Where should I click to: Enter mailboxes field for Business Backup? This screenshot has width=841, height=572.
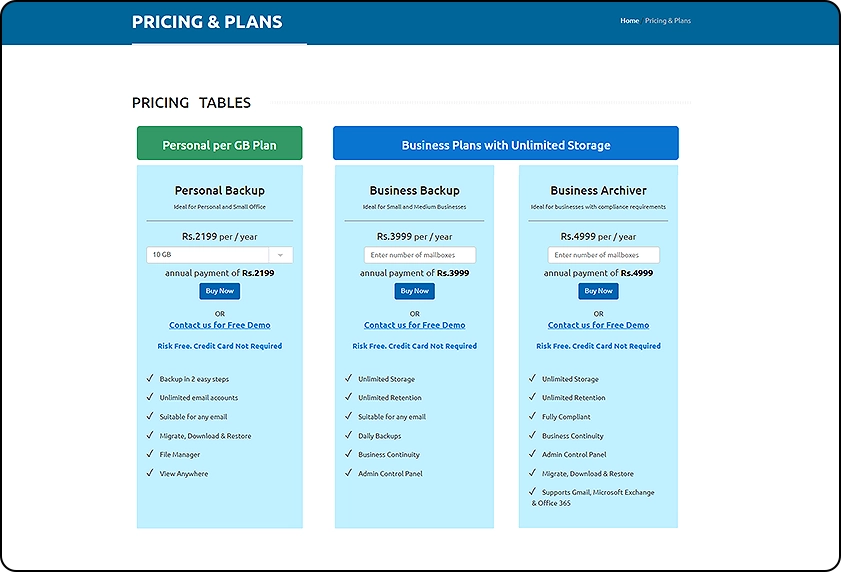pos(420,255)
